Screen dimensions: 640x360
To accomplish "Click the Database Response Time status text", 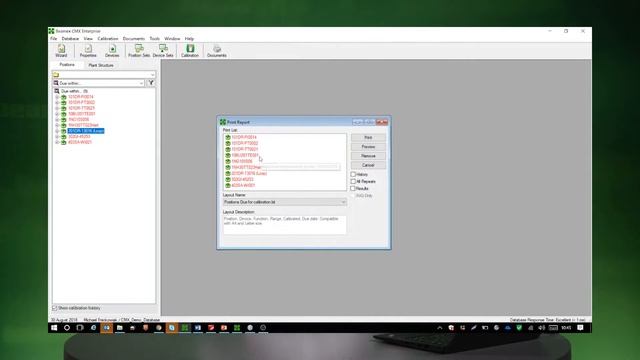I will click(x=547, y=320).
